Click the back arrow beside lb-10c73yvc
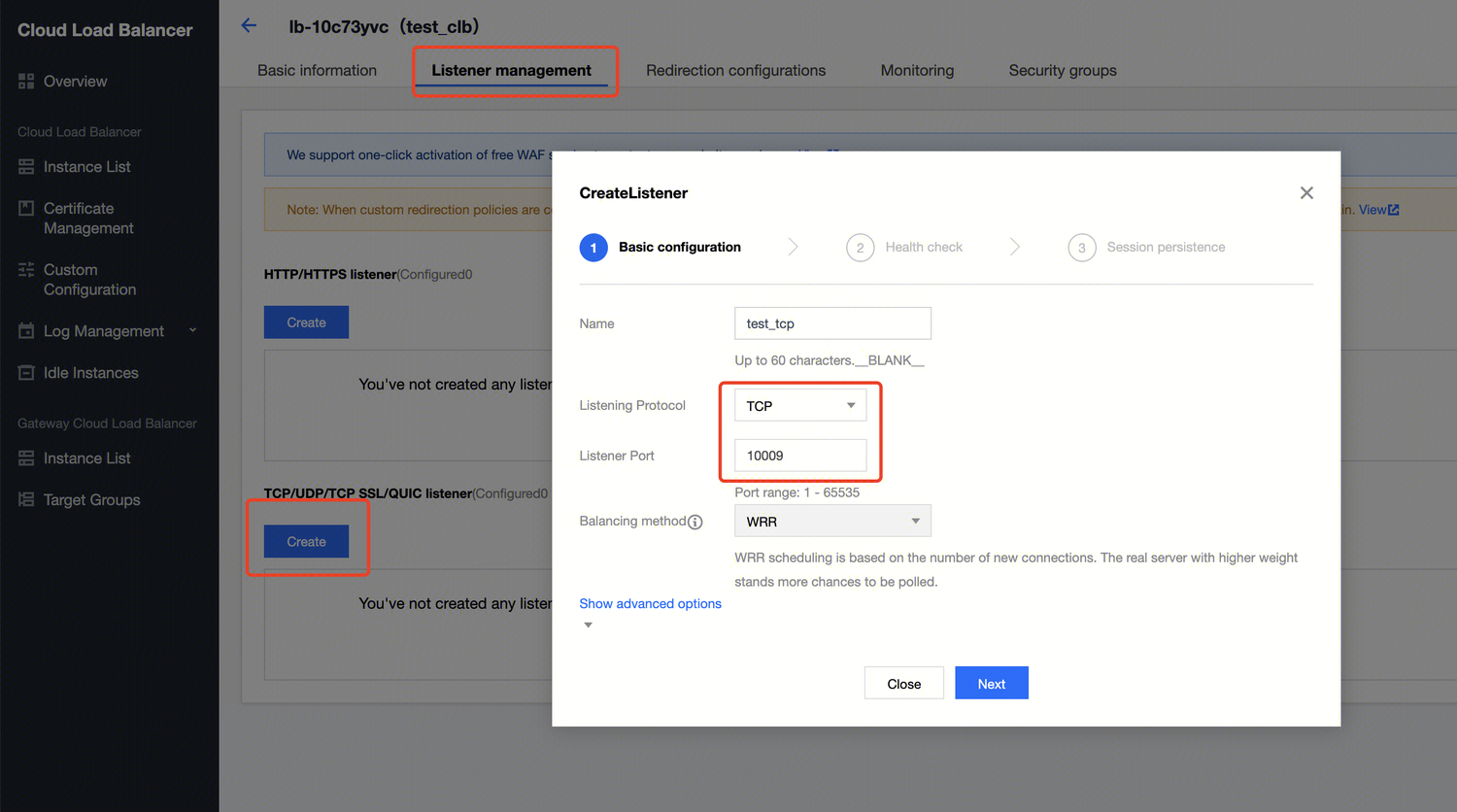Image resolution: width=1457 pixels, height=812 pixels. (x=249, y=26)
